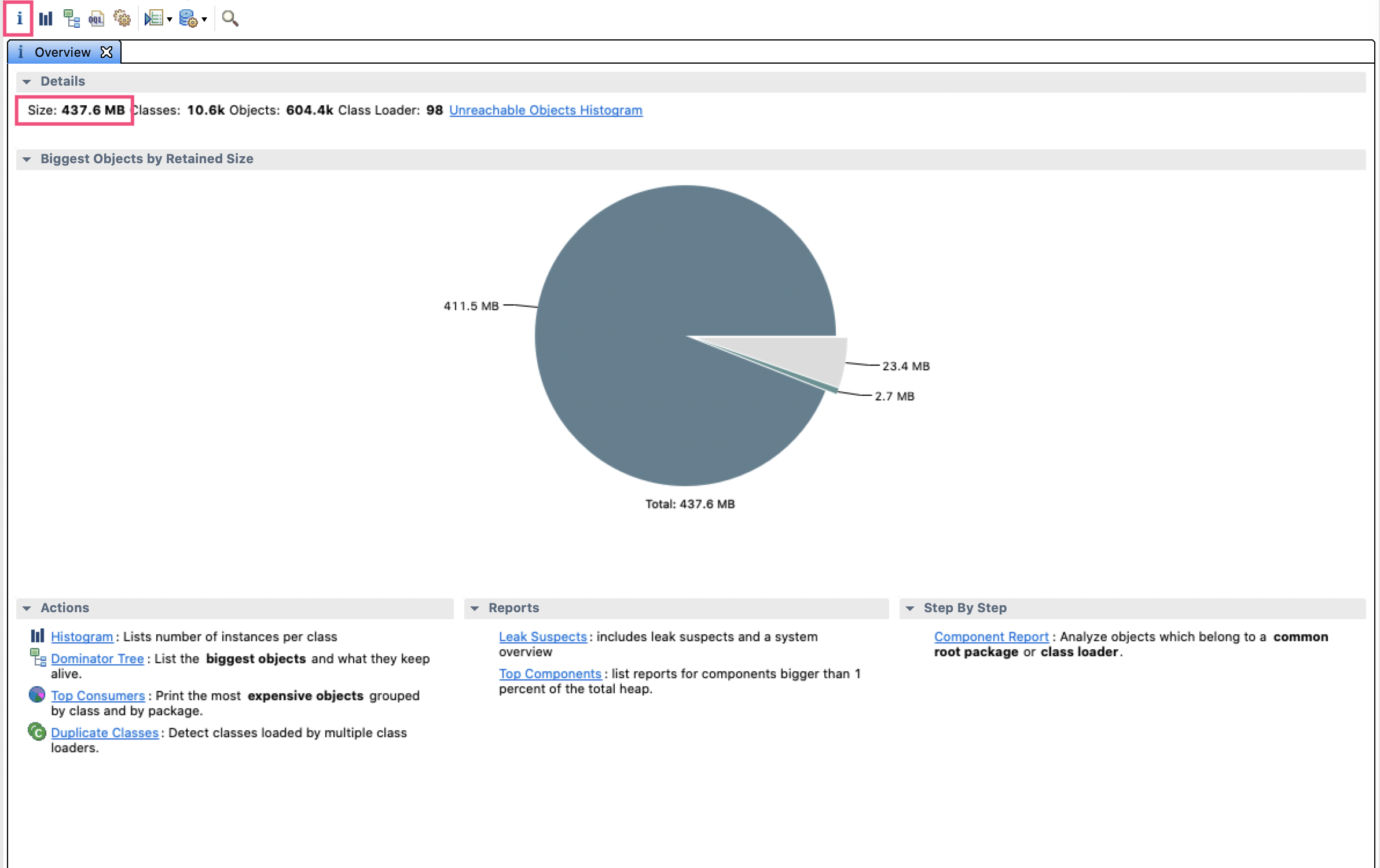The image size is (1380, 868).
Task: Click the query browser database icon
Action: coord(188,19)
